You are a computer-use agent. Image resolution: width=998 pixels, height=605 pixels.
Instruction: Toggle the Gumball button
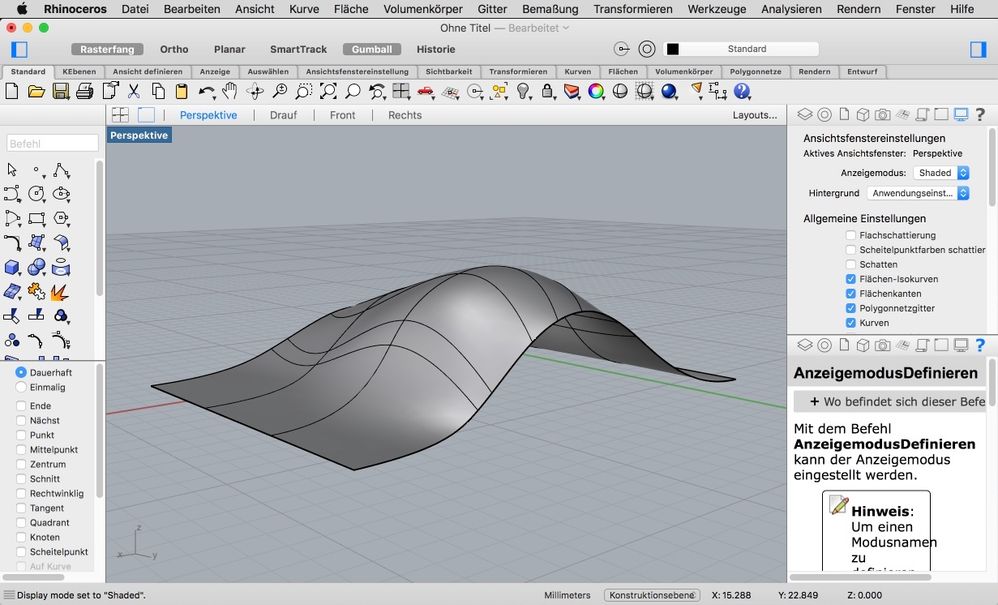click(x=372, y=49)
